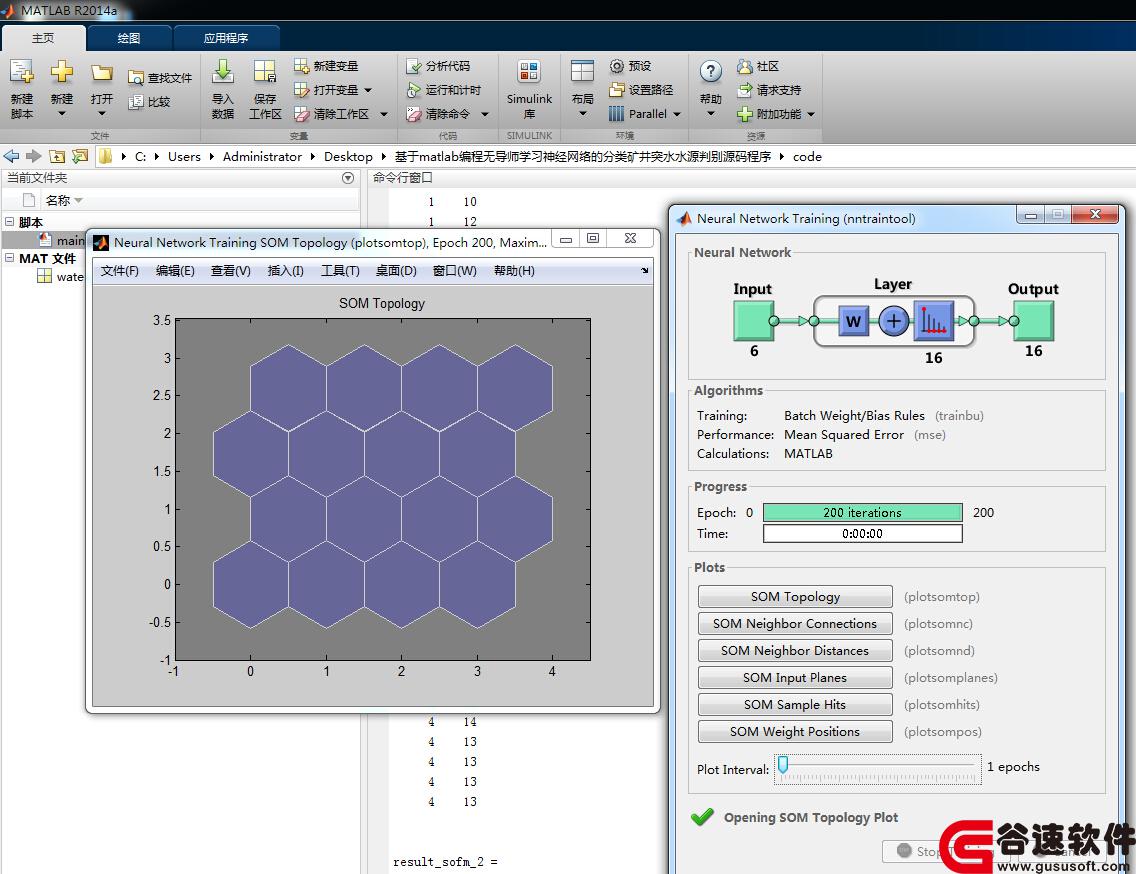Switch to the Apps ribbon tab
This screenshot has width=1136, height=874.
[x=226, y=38]
